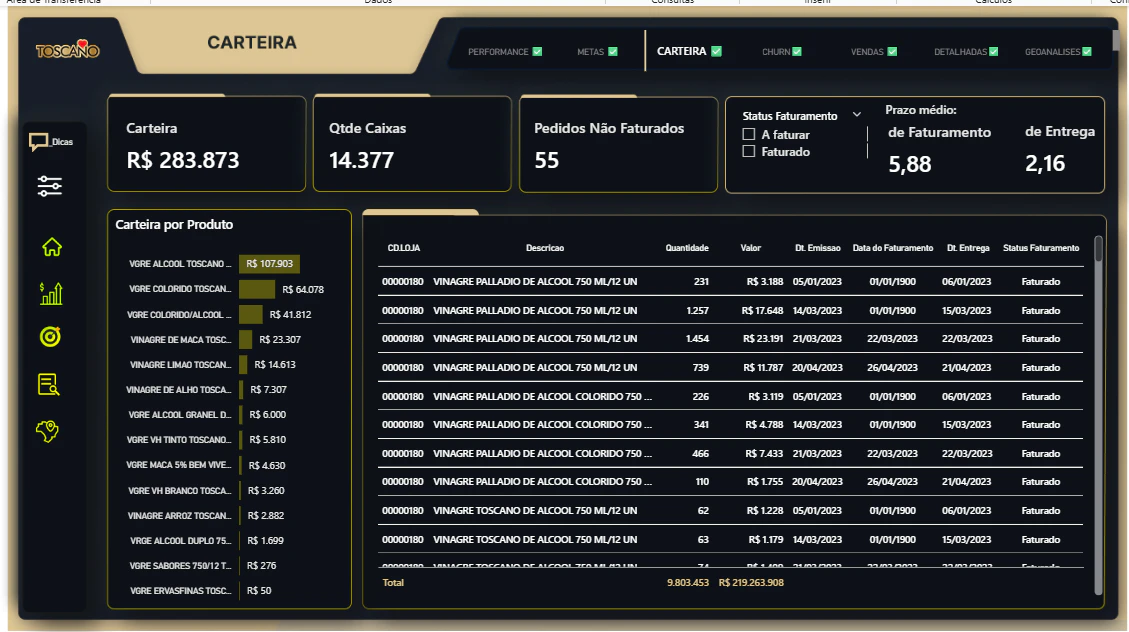Switch to the PERFORMANCE tab
1129x632 pixels.
click(x=498, y=52)
